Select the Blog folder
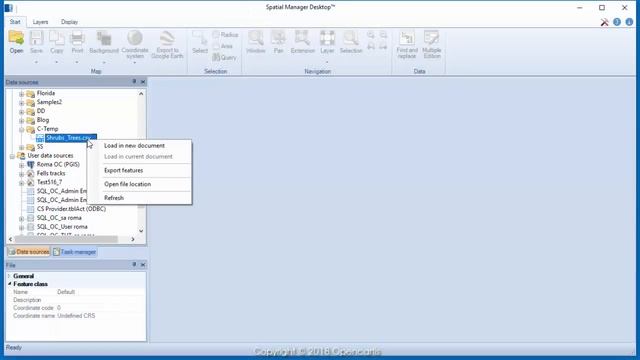Viewport: 640px width, 360px height. 43,120
